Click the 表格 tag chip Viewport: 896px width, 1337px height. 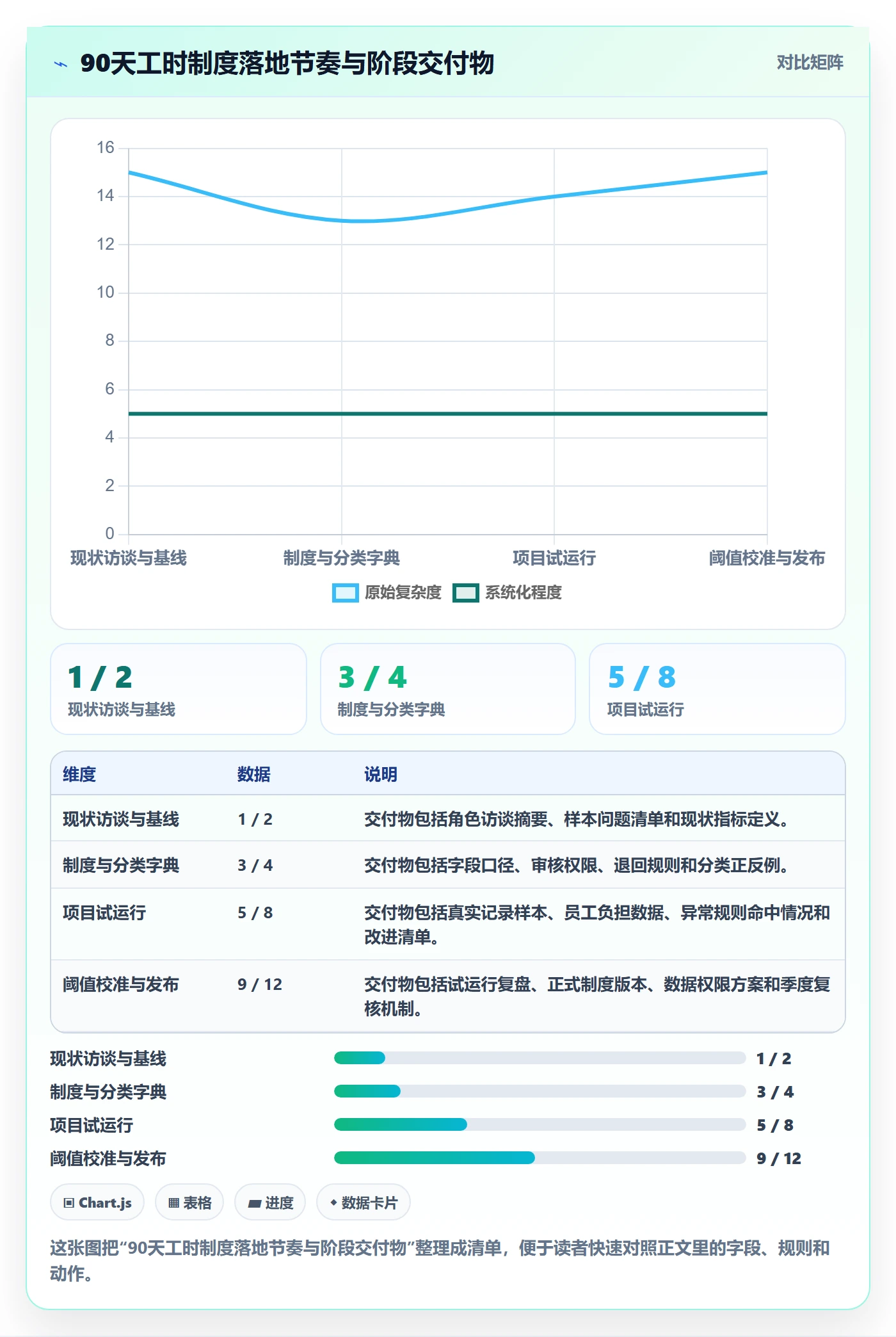(x=189, y=1203)
